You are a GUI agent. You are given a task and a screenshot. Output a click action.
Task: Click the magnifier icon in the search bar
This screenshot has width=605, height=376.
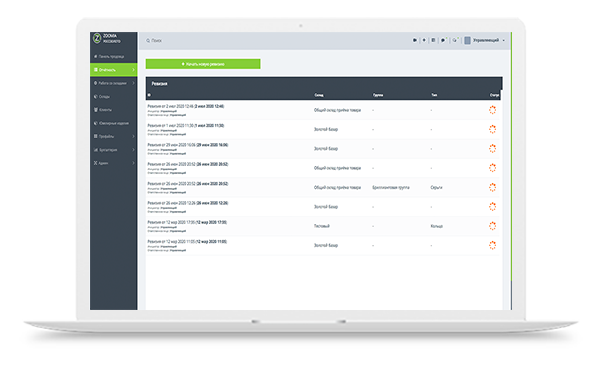point(148,41)
